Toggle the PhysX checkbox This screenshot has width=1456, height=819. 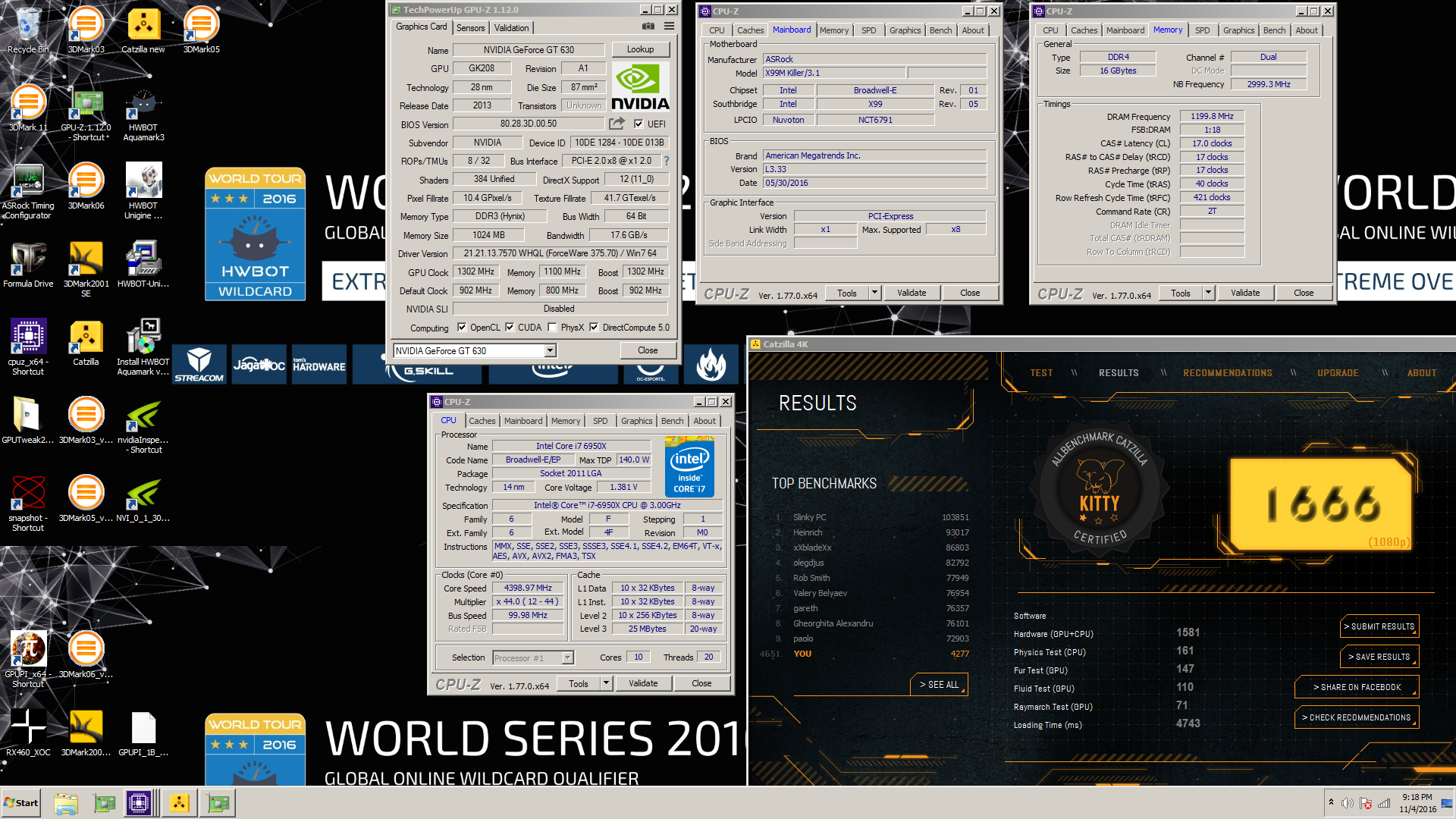(553, 328)
